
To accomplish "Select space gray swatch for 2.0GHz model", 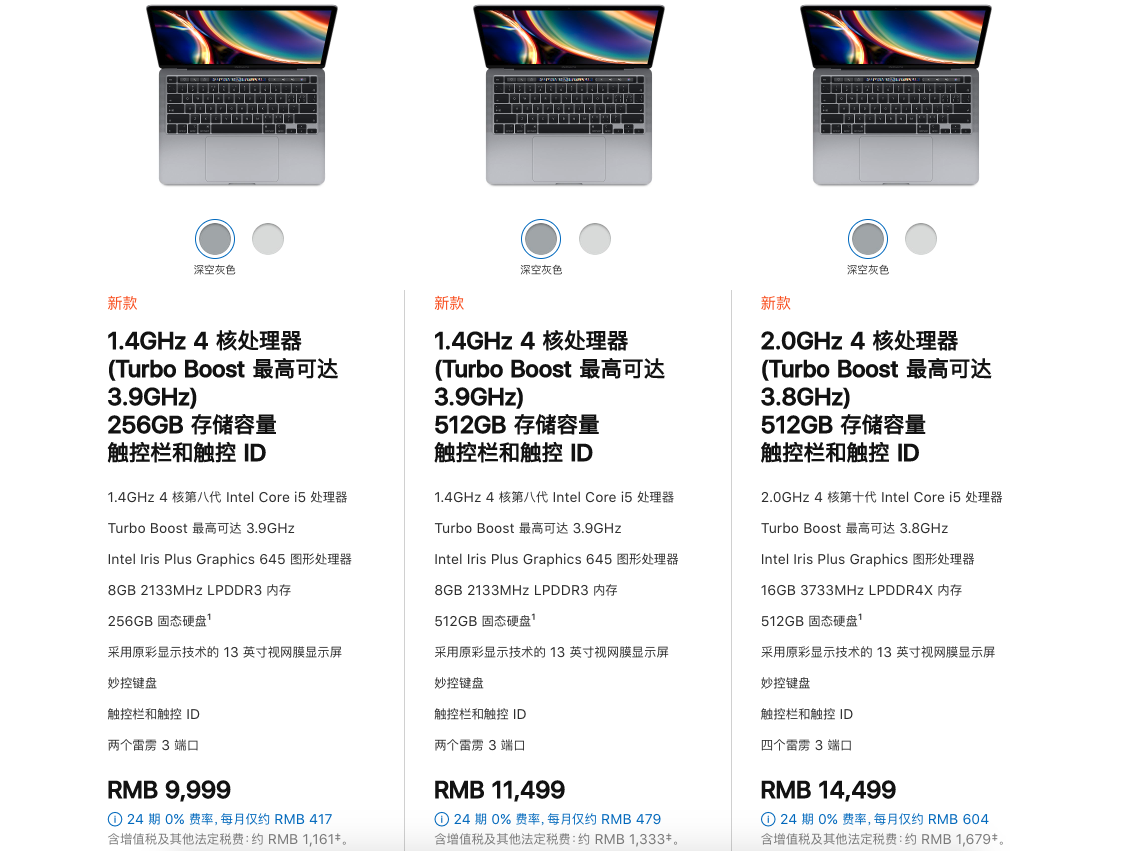I will pos(867,239).
